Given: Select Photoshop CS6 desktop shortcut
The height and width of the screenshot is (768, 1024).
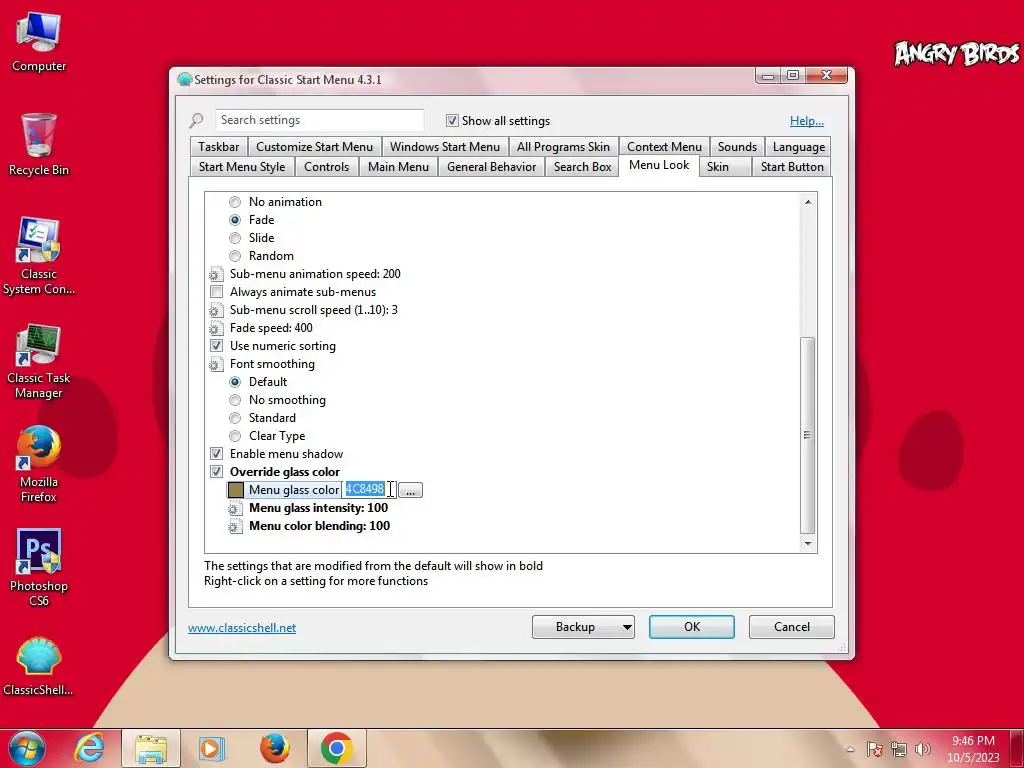Looking at the screenshot, I should point(39,567).
